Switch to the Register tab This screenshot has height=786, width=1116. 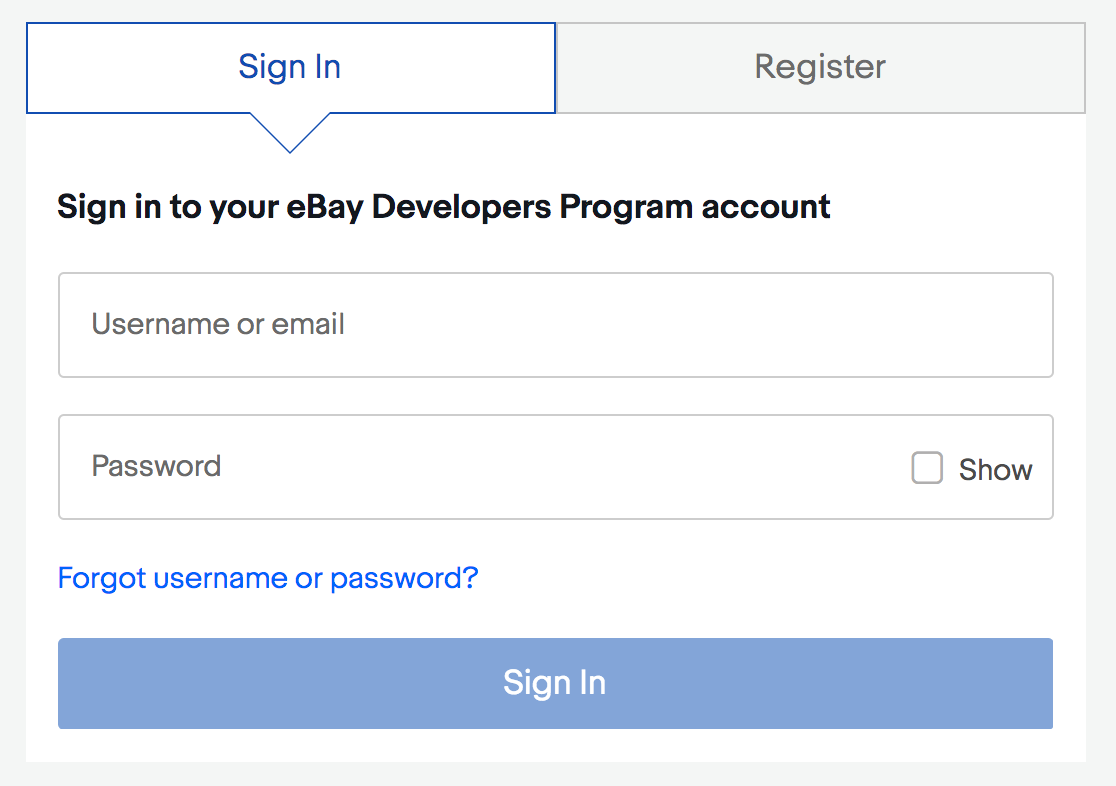point(820,67)
